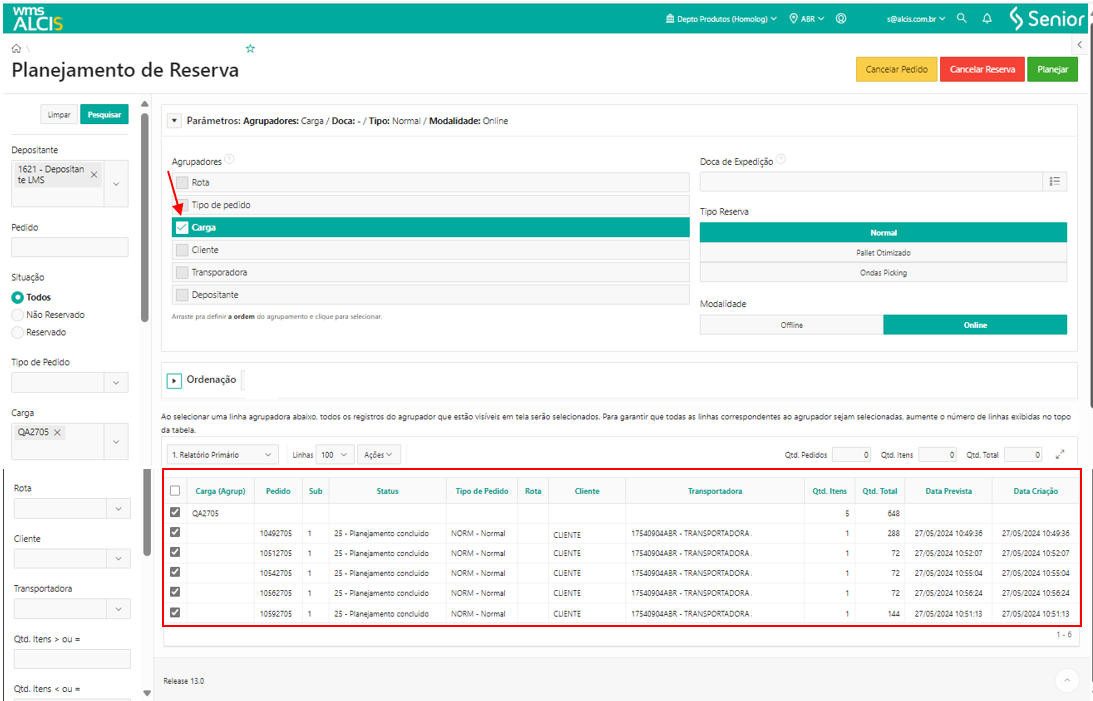Open the search magnifier in top bar
This screenshot has height=701, width=1093.
point(962,18)
